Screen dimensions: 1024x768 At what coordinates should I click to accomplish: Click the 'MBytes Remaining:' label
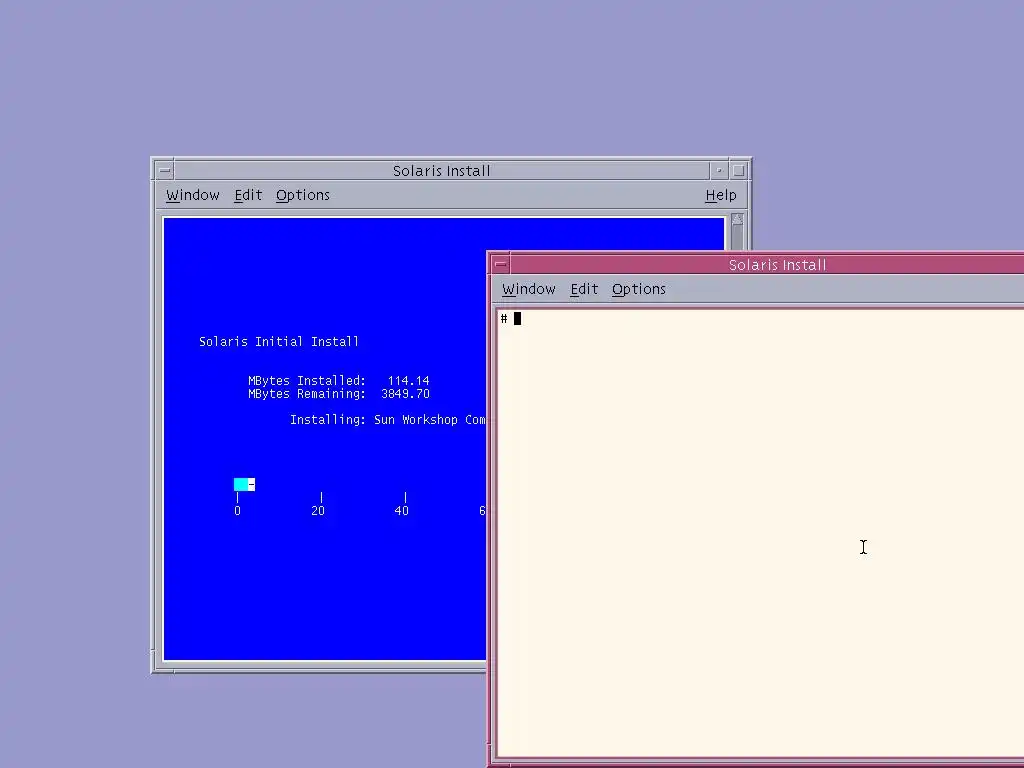(x=307, y=394)
